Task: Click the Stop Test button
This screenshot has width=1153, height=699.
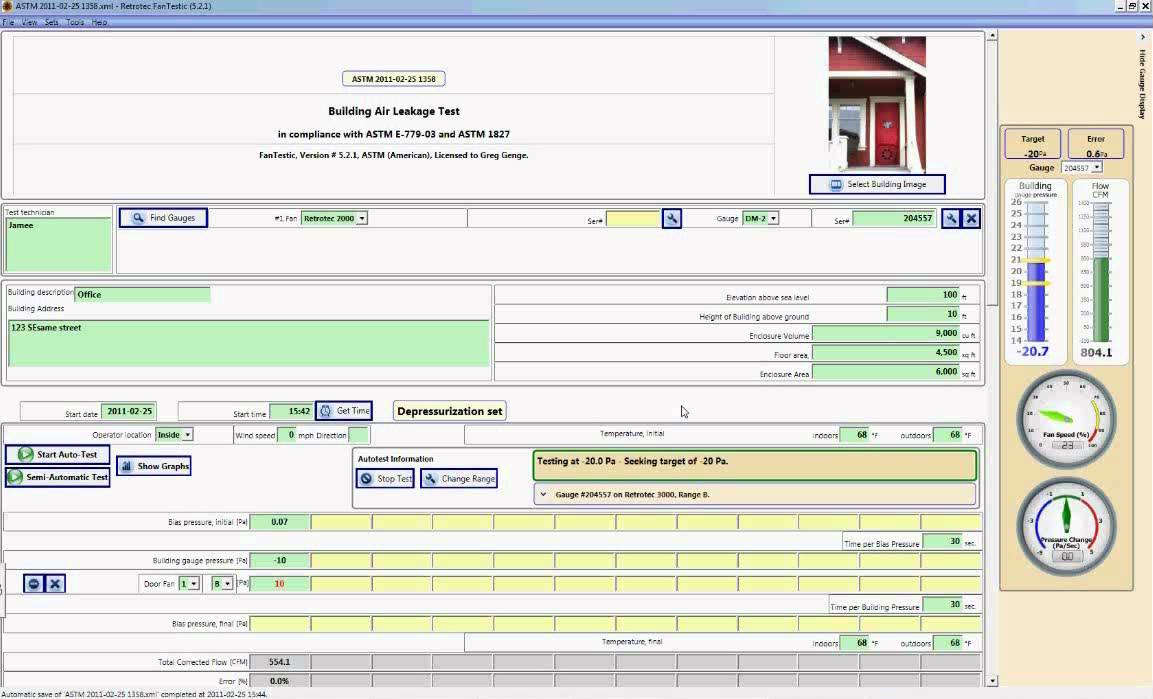Action: coord(385,479)
